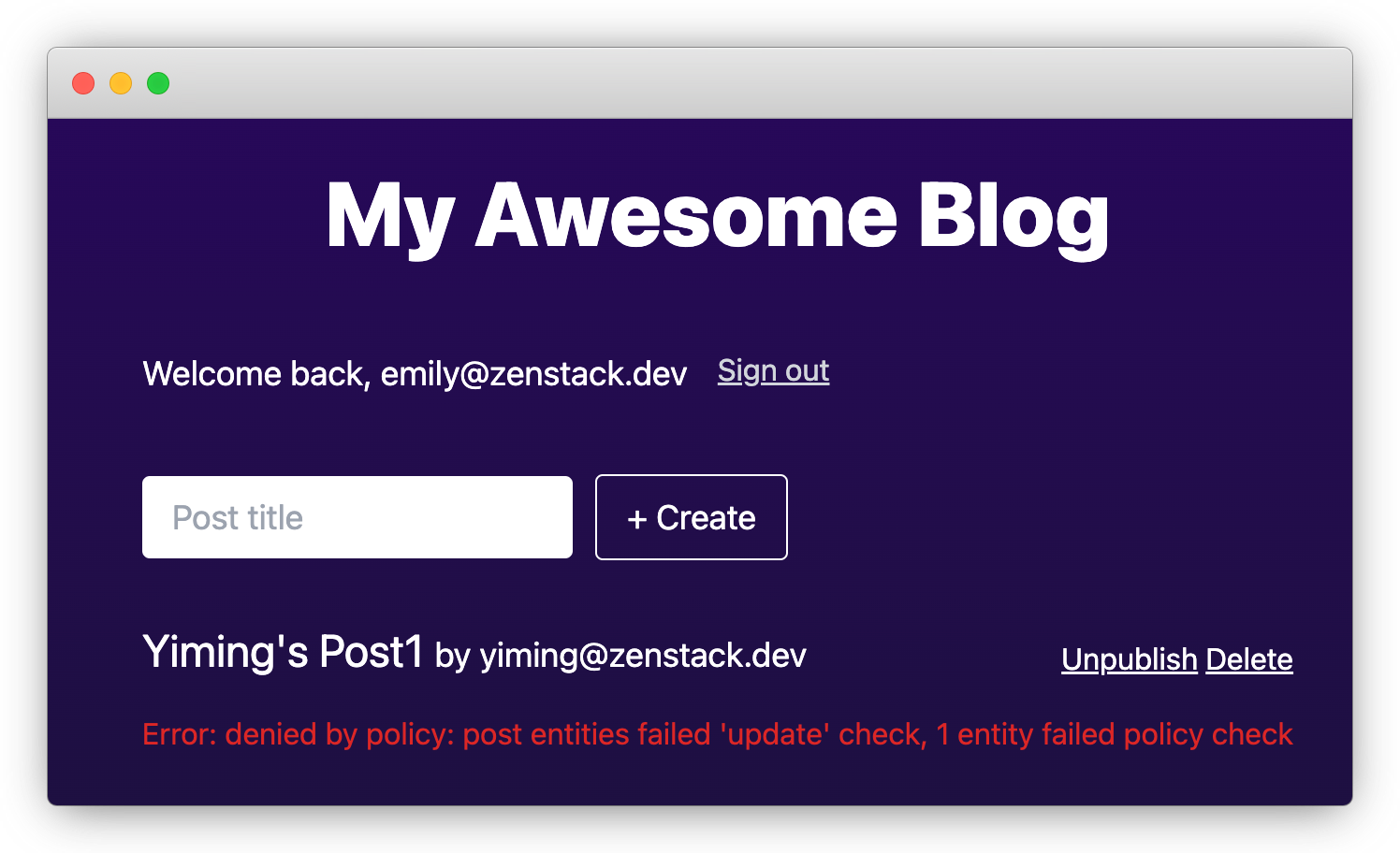Screen dimensions: 1400x853
Task: Click the word Blog in the heading
Action: tap(1013, 216)
